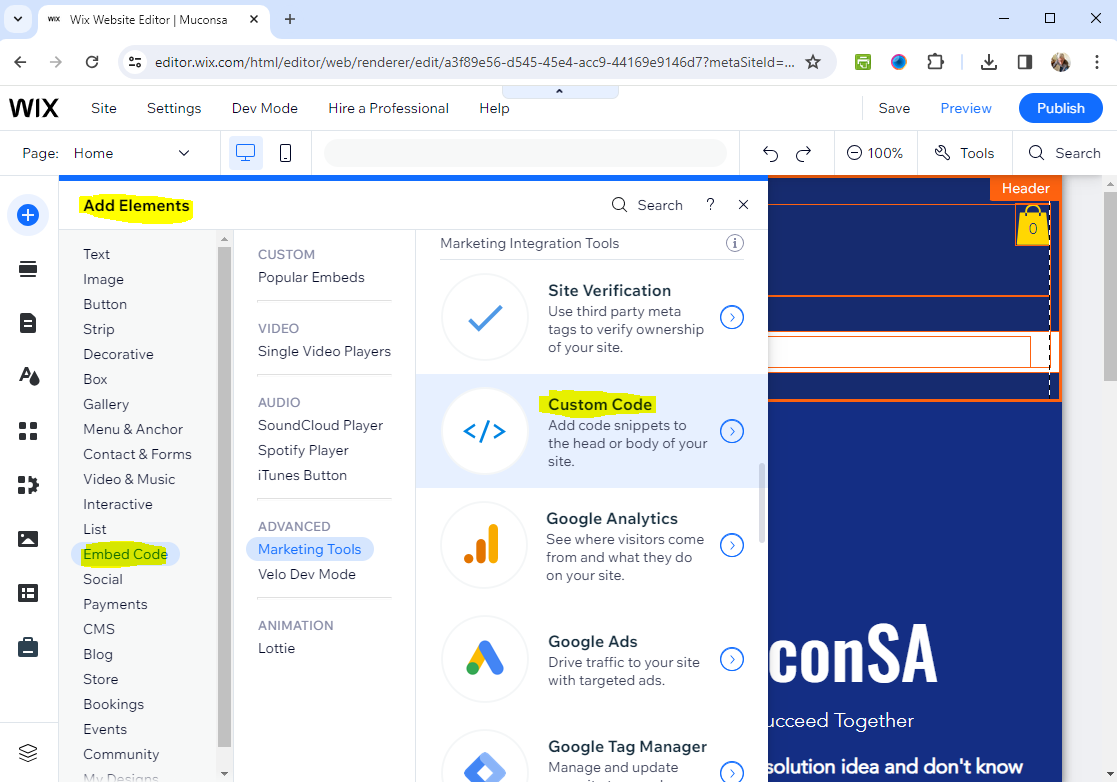
Task: Click the Custom Code arrow button
Action: click(732, 432)
